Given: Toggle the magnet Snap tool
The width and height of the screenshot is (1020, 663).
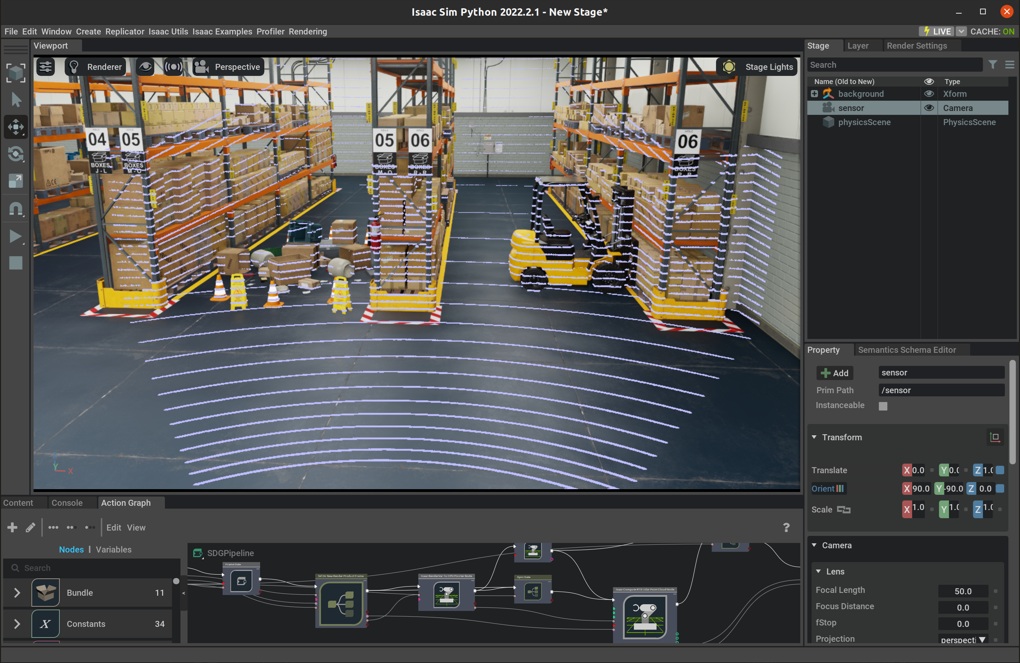Looking at the screenshot, I should 16,208.
